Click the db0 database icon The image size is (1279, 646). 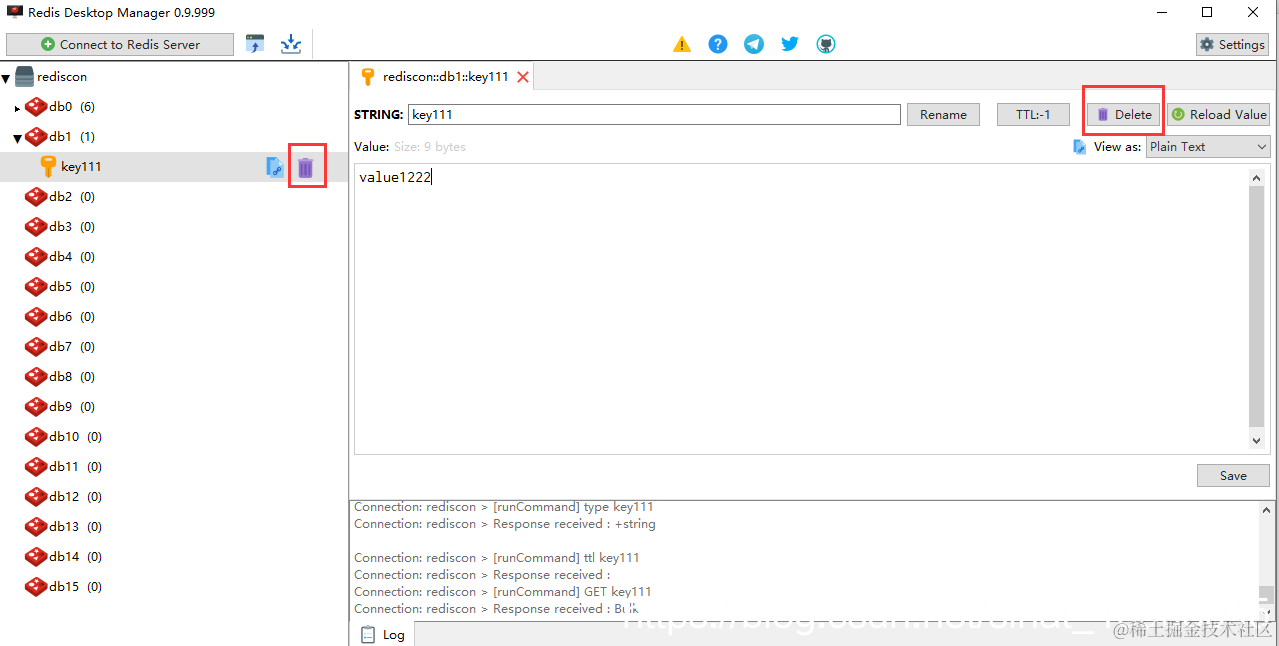point(36,107)
